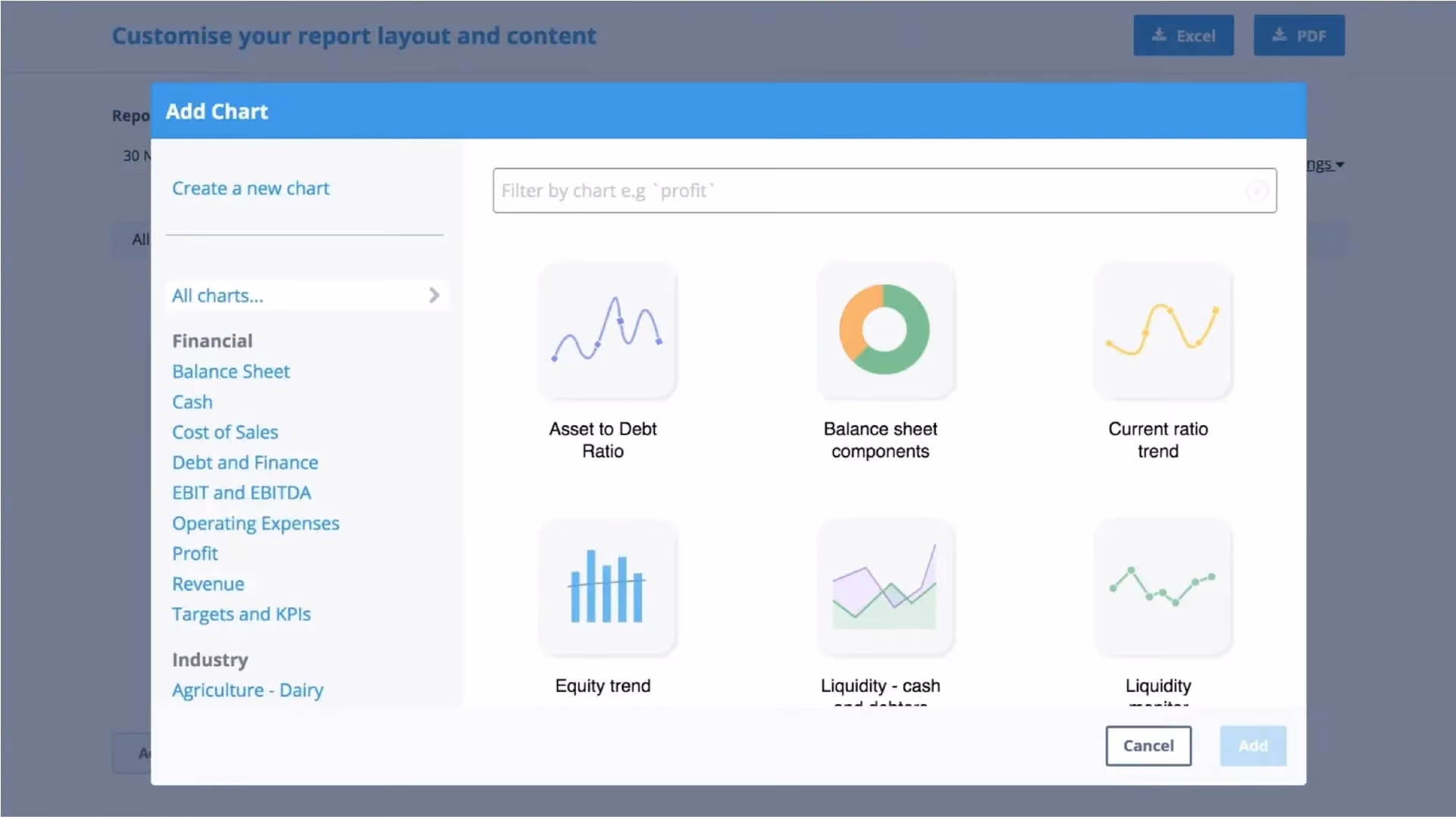Open the Cost of Sales category
The width and height of the screenshot is (1456, 817).
pos(225,432)
